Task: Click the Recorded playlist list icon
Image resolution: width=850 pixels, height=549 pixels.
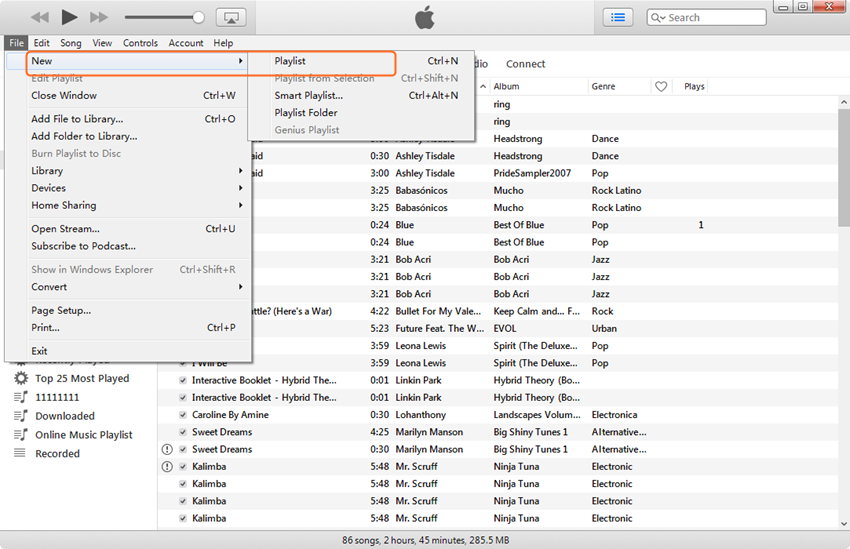Action: [x=20, y=453]
